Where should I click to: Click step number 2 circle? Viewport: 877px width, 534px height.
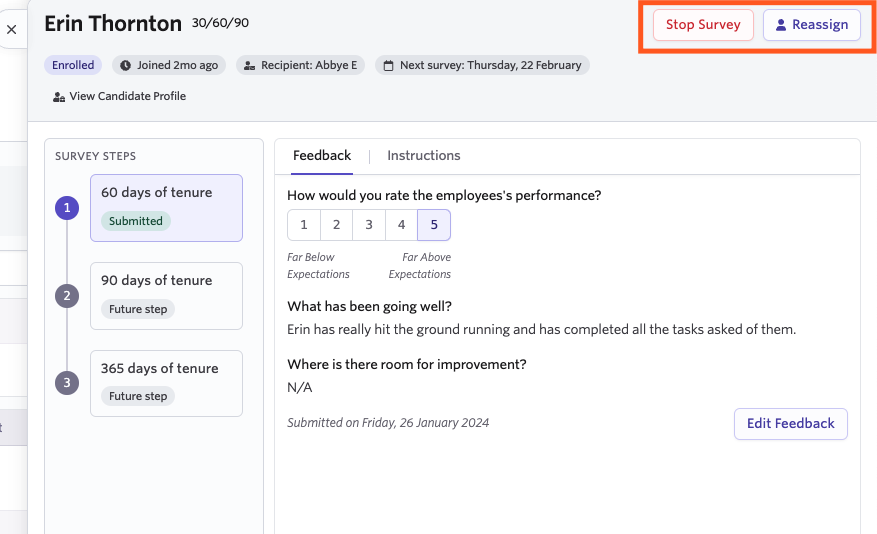click(x=67, y=296)
